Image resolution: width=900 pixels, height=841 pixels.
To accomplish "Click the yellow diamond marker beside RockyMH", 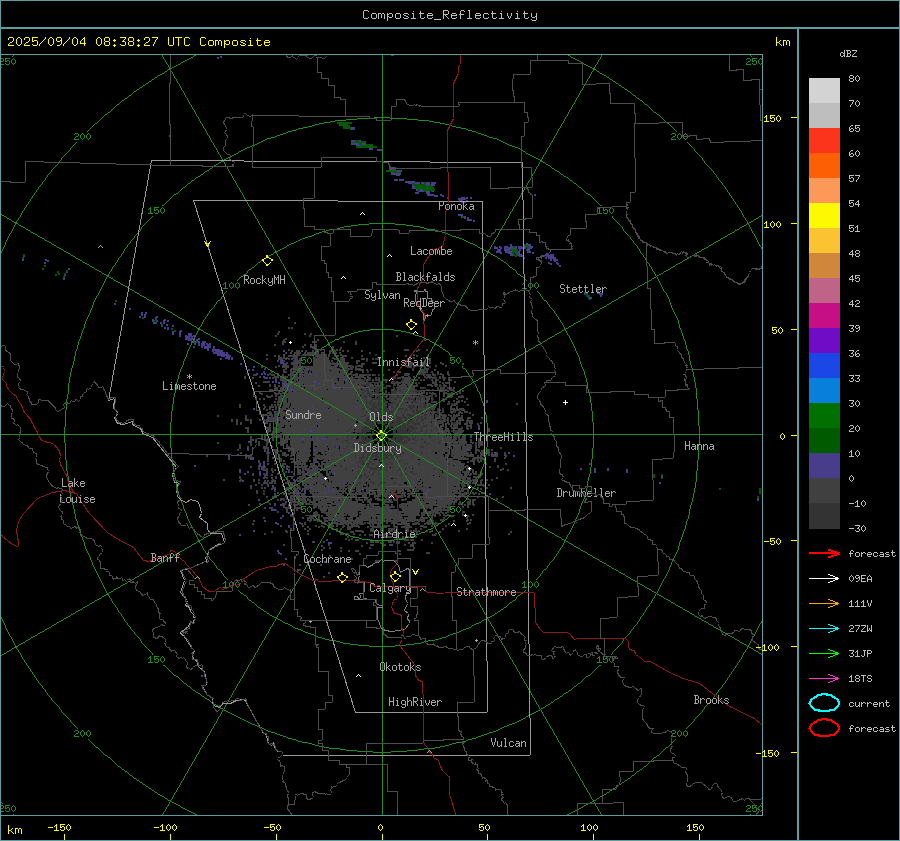I will (x=267, y=261).
